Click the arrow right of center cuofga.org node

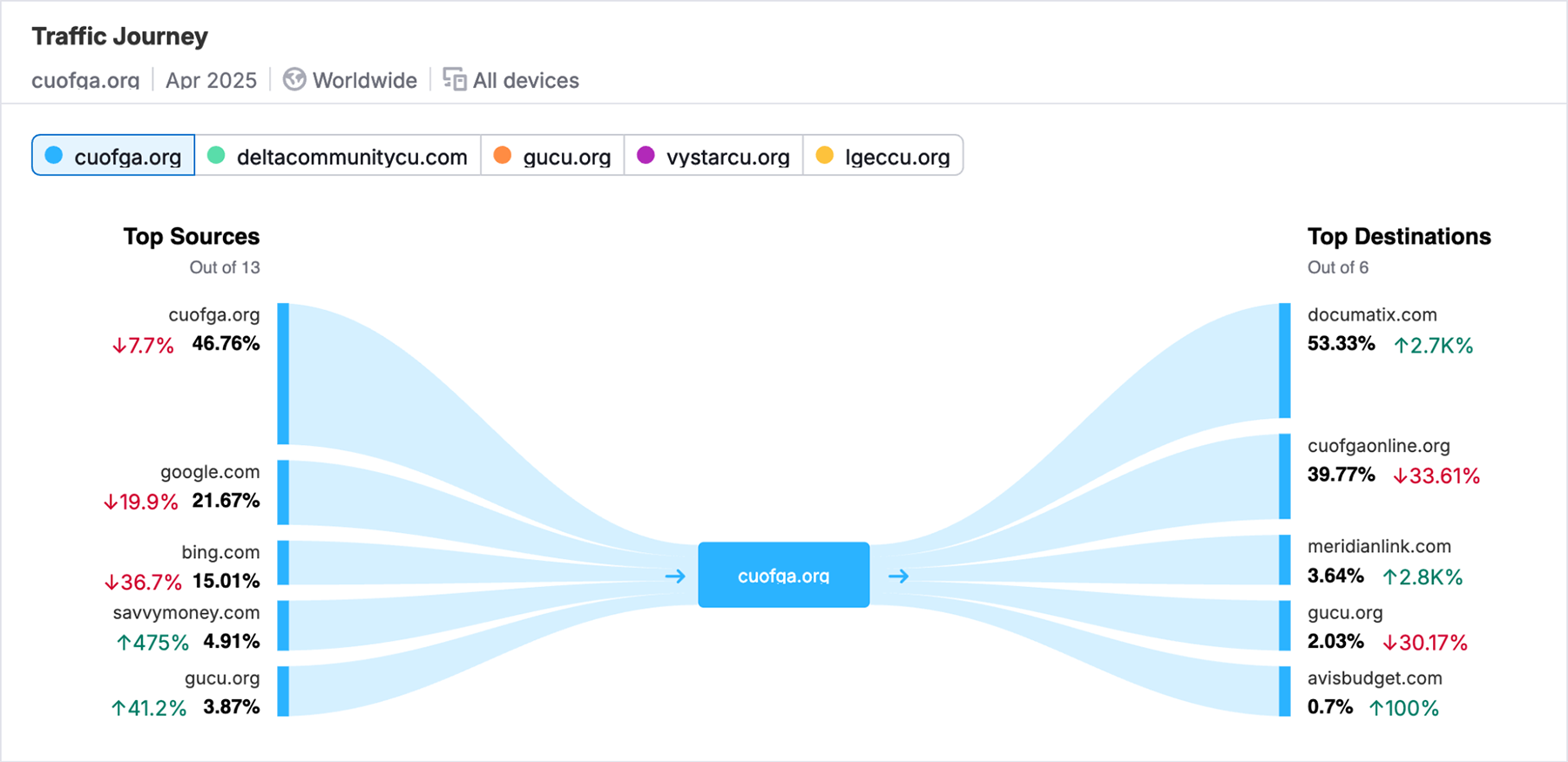point(898,576)
